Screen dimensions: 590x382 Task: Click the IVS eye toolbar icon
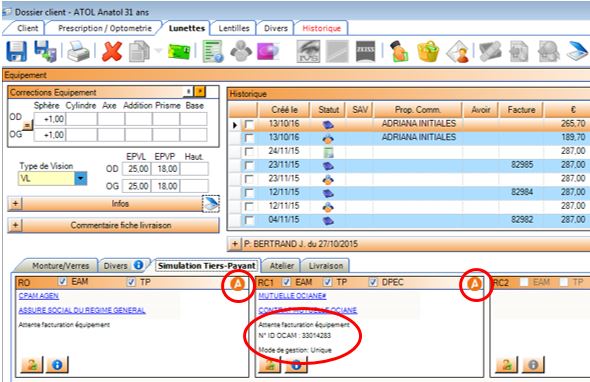(x=309, y=52)
